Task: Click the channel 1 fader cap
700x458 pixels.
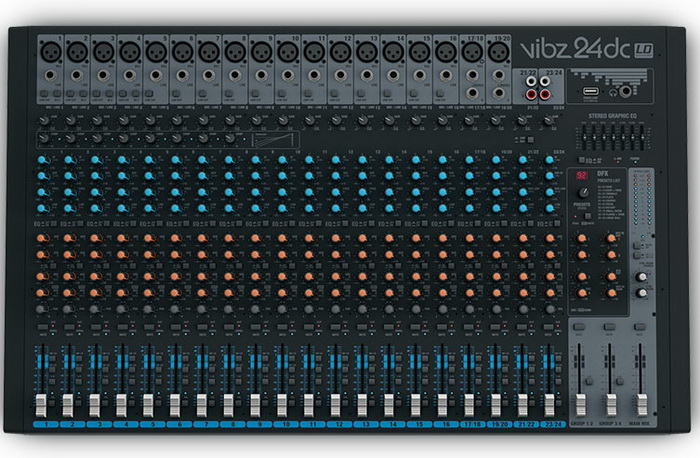Action: [x=41, y=405]
